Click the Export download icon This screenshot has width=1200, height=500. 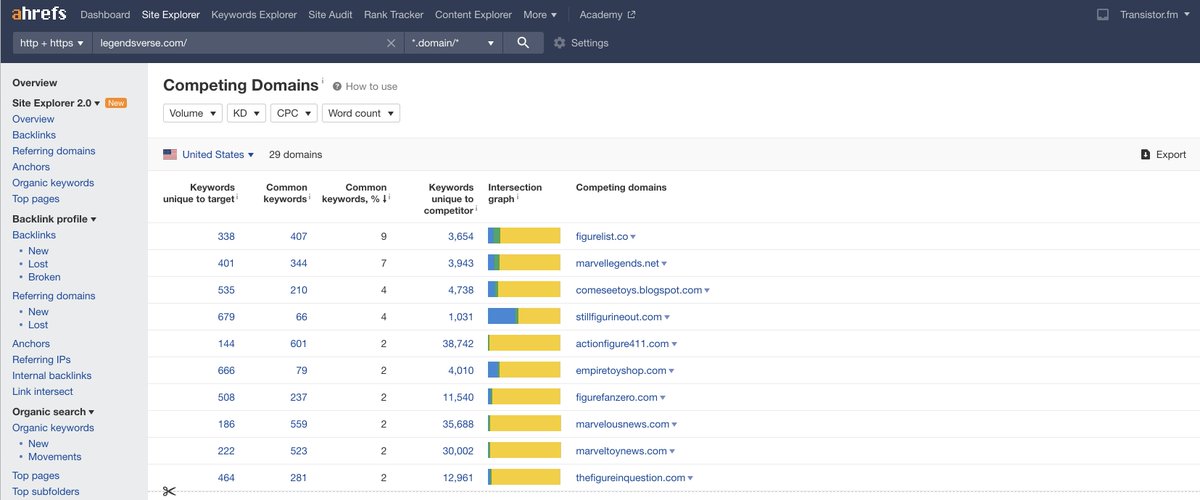coord(1145,155)
